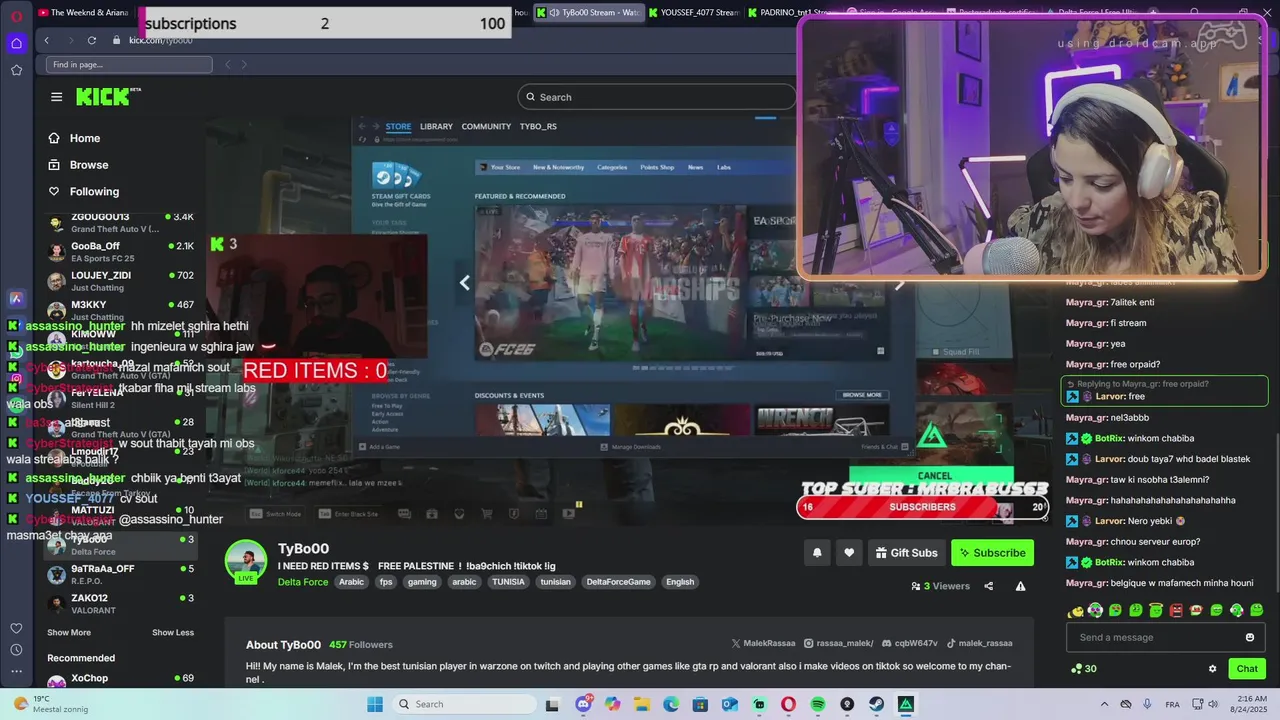Switch to PADRINO_tnt1 Stream browser tab
1280x720 pixels.
pyautogui.click(x=790, y=13)
